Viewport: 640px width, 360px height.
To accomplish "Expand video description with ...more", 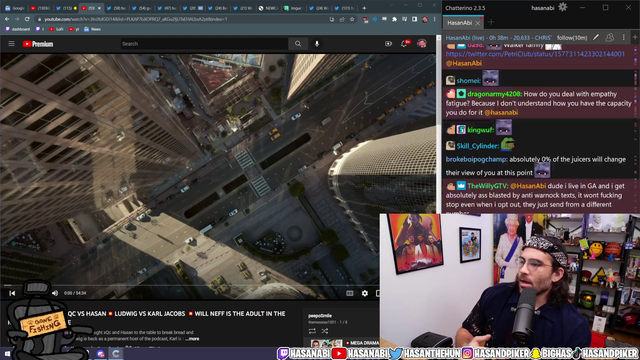I will 192,339.
